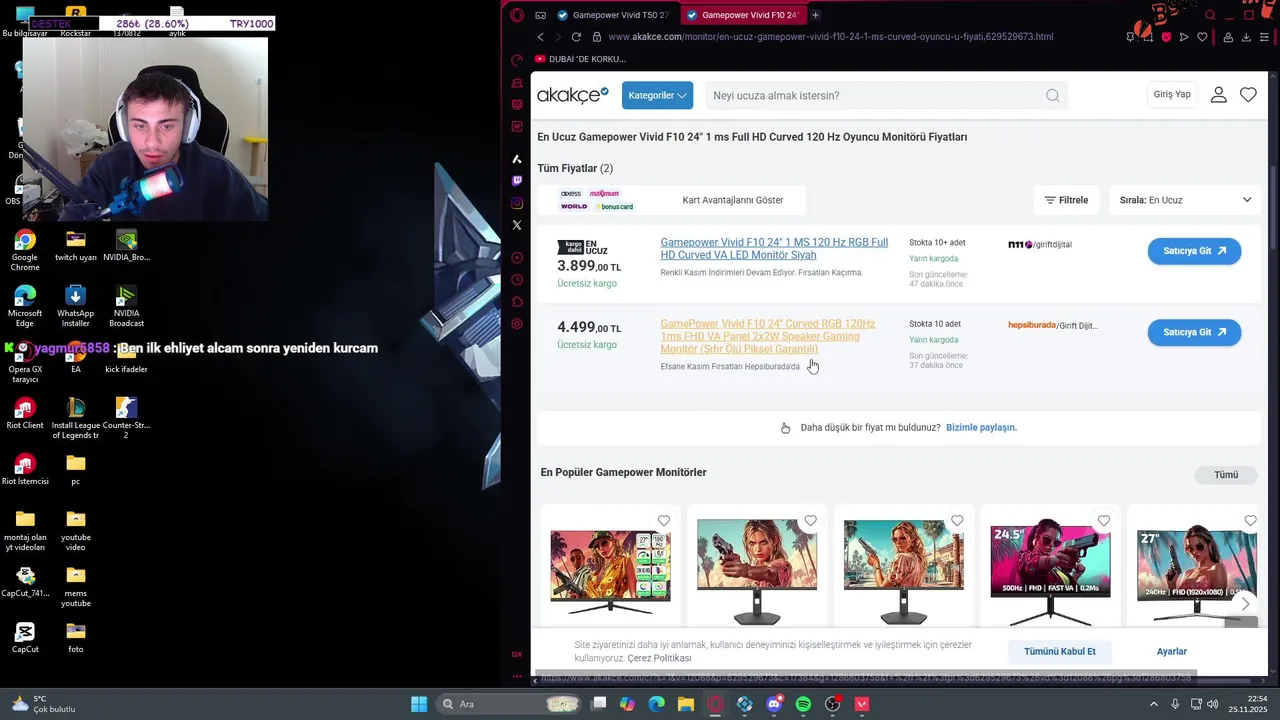The width and height of the screenshot is (1280, 720).
Task: Open File Explorer from the taskbar
Action: pyautogui.click(x=685, y=704)
